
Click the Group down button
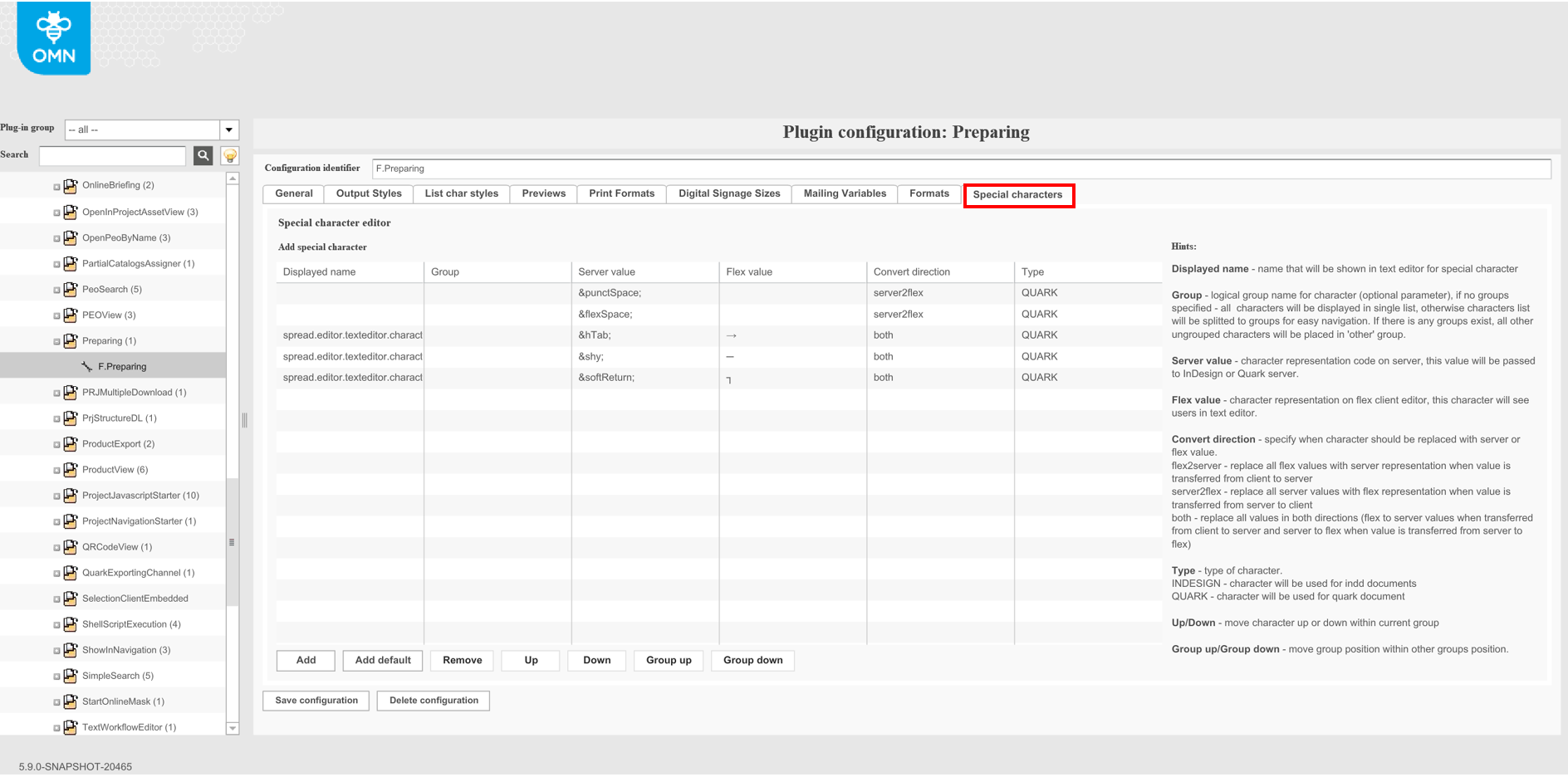tap(752, 660)
